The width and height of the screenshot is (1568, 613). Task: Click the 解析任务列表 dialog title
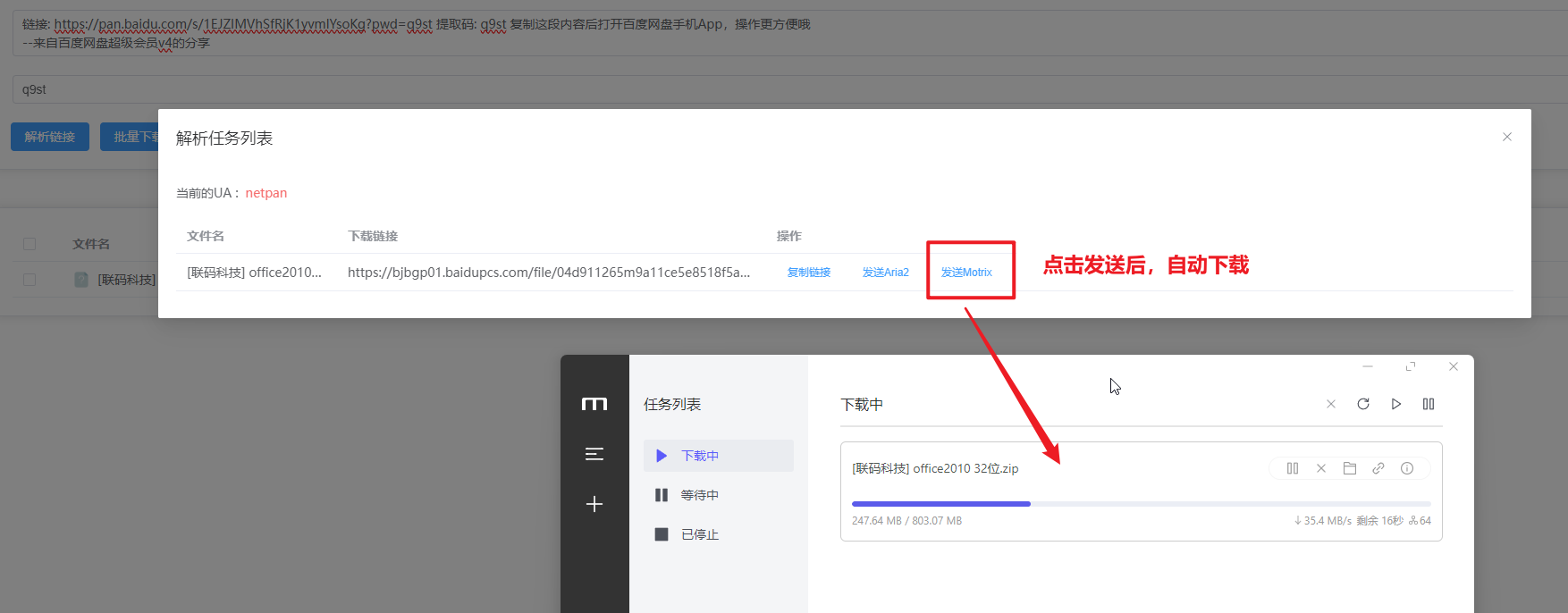click(224, 139)
